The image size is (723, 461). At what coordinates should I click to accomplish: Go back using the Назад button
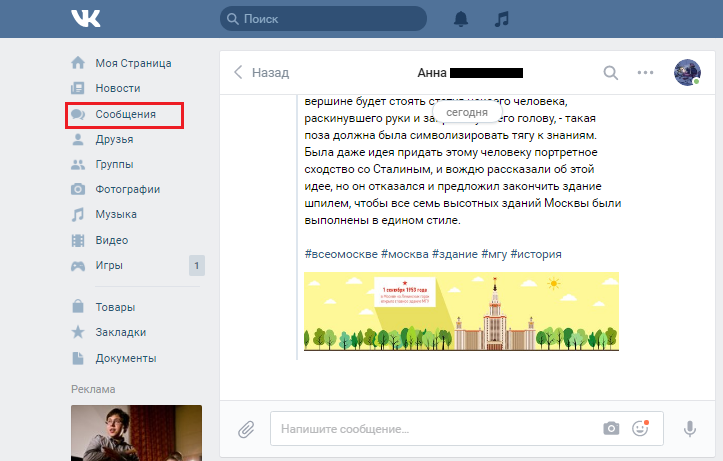(261, 72)
